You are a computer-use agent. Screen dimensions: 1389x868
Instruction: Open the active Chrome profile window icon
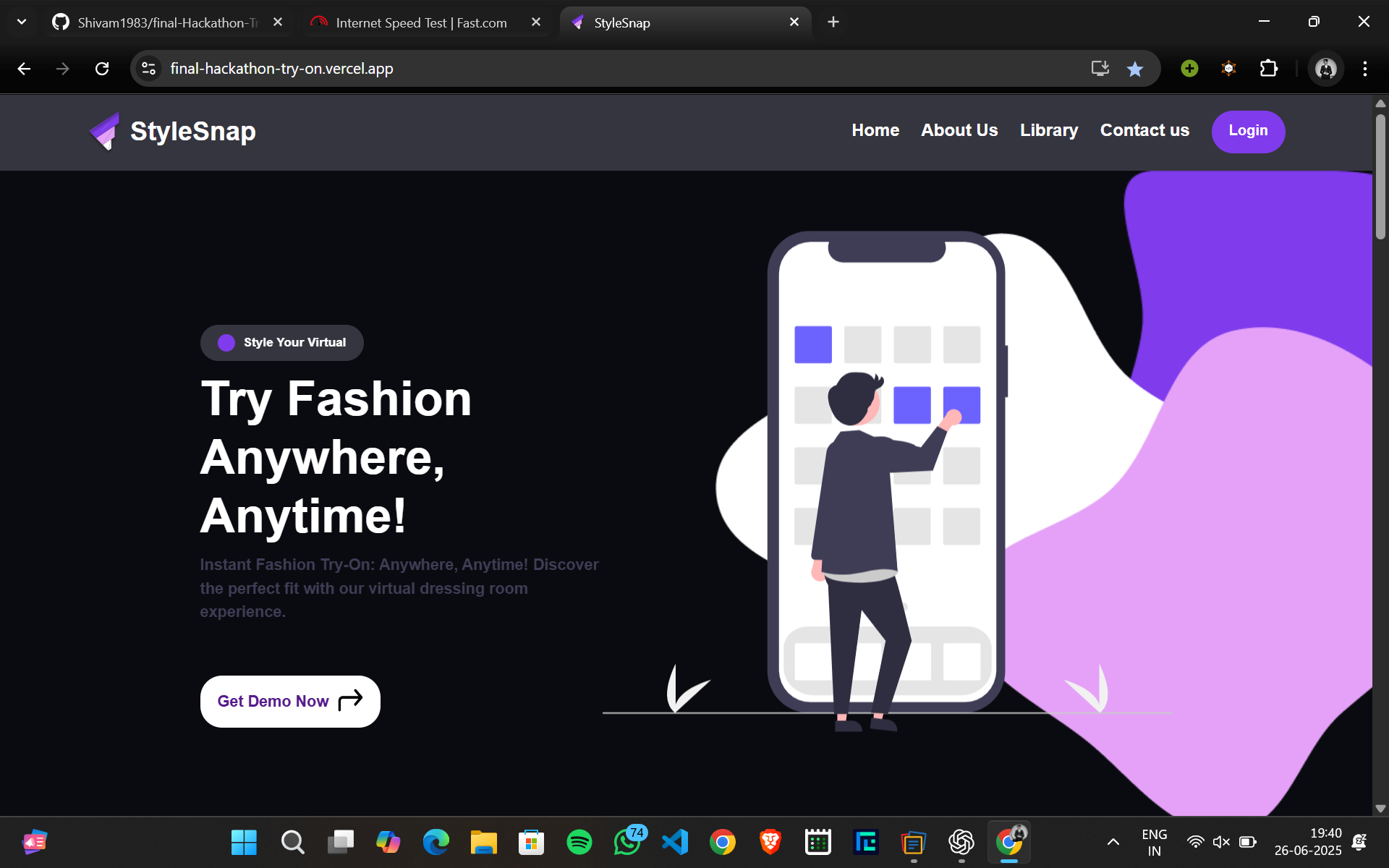pyautogui.click(x=1009, y=842)
